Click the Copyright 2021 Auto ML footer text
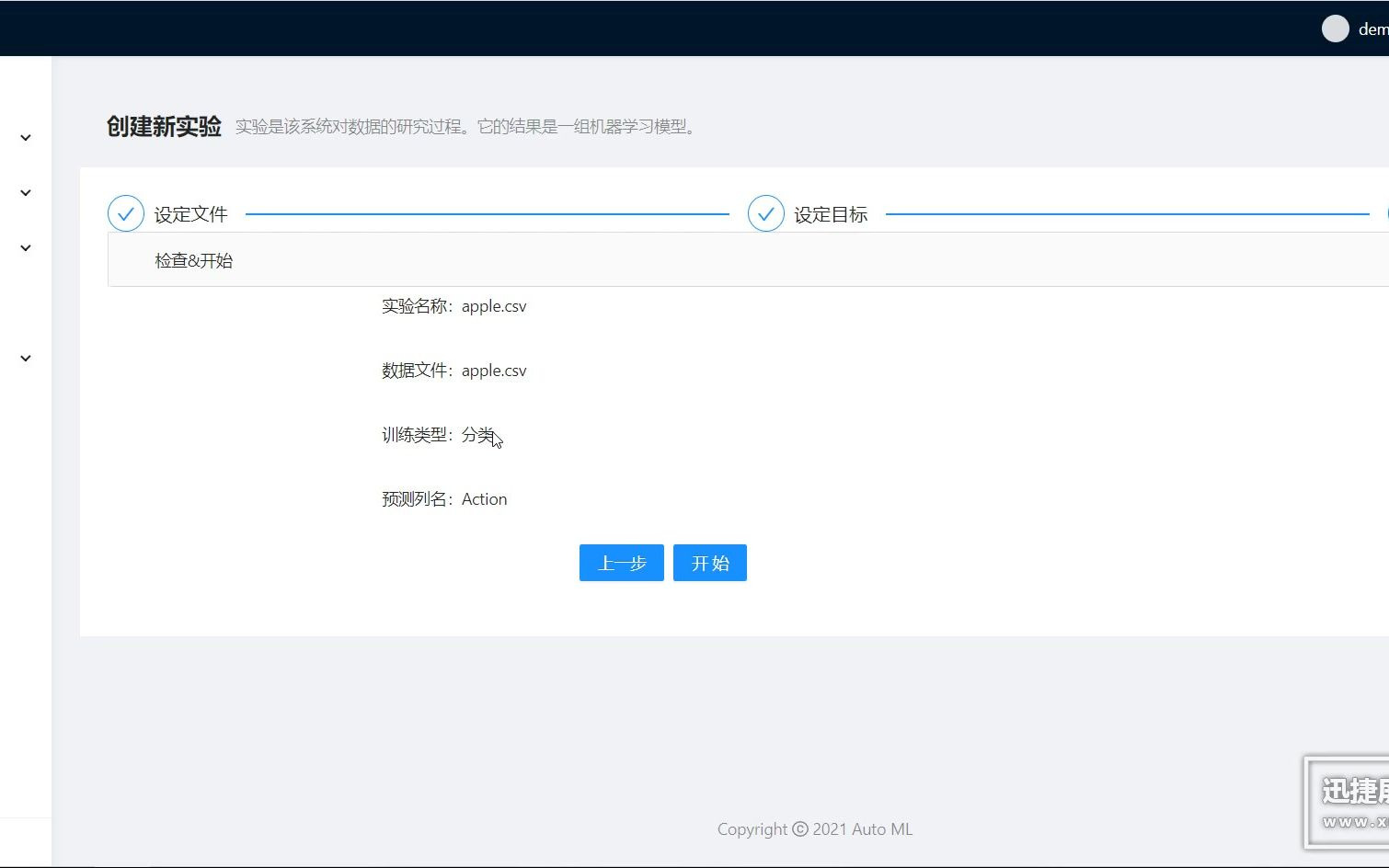 pos(815,829)
